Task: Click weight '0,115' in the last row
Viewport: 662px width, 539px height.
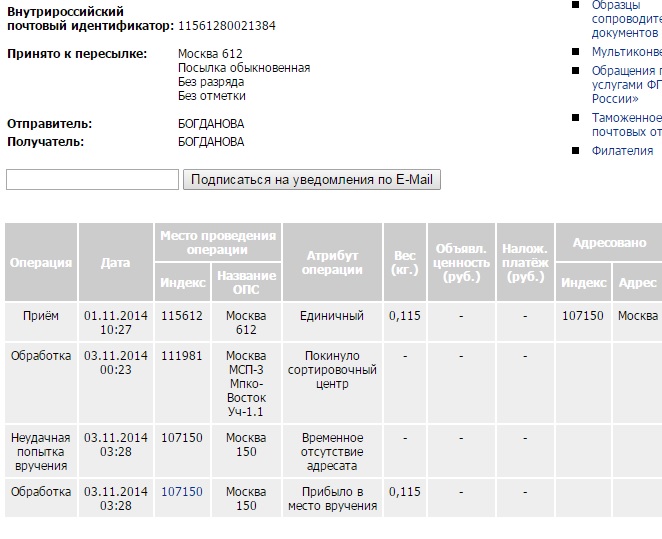Action: pos(405,491)
